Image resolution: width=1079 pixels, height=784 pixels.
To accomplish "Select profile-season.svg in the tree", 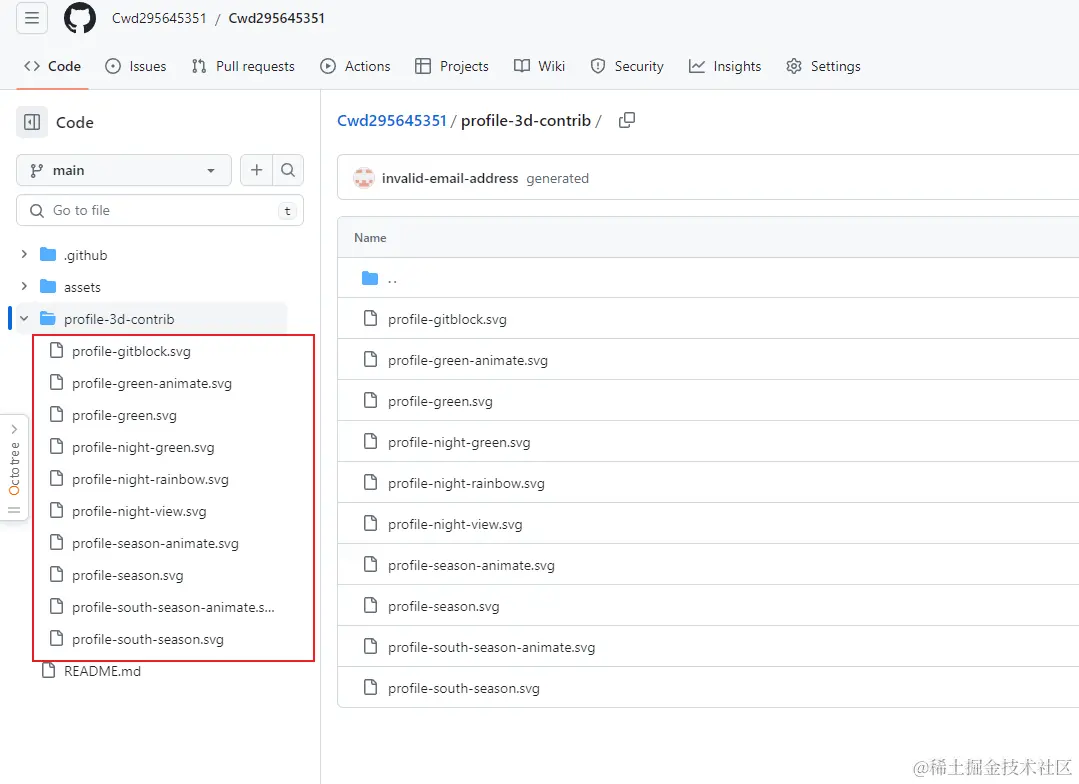I will pos(128,575).
